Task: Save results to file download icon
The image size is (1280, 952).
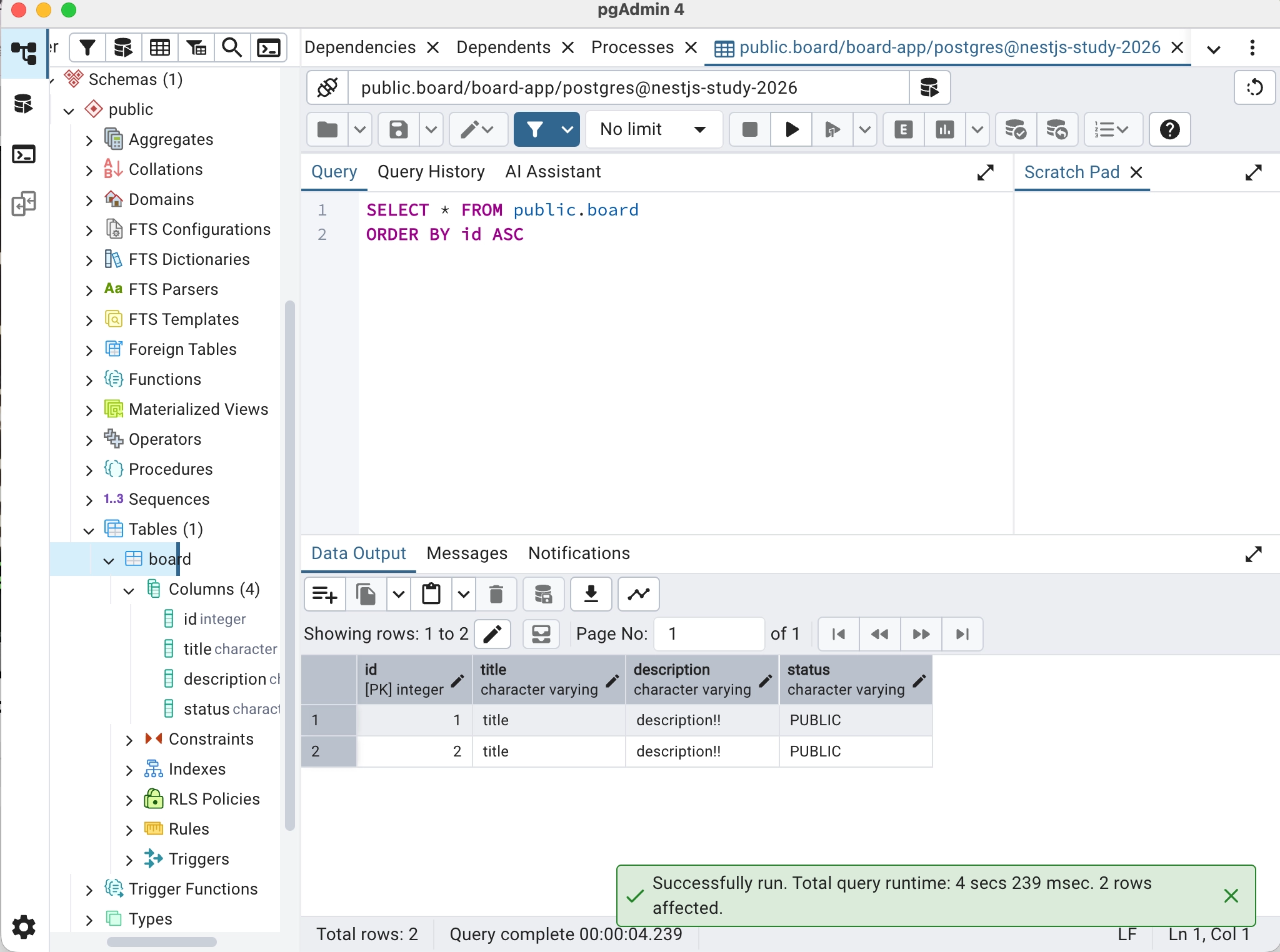Action: pyautogui.click(x=591, y=594)
